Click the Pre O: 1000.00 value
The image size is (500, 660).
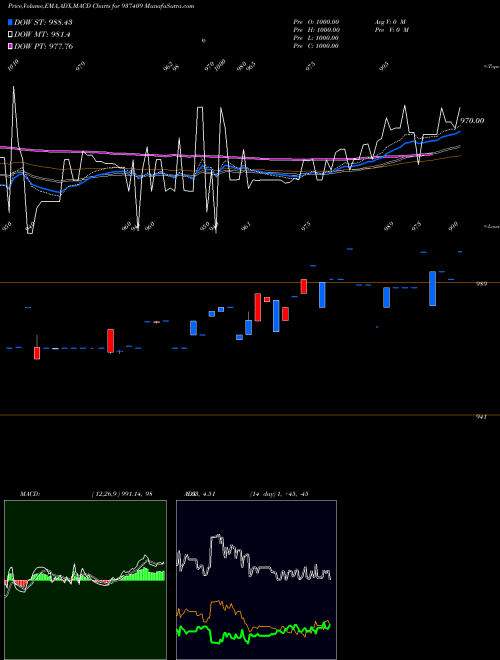coord(316,21)
